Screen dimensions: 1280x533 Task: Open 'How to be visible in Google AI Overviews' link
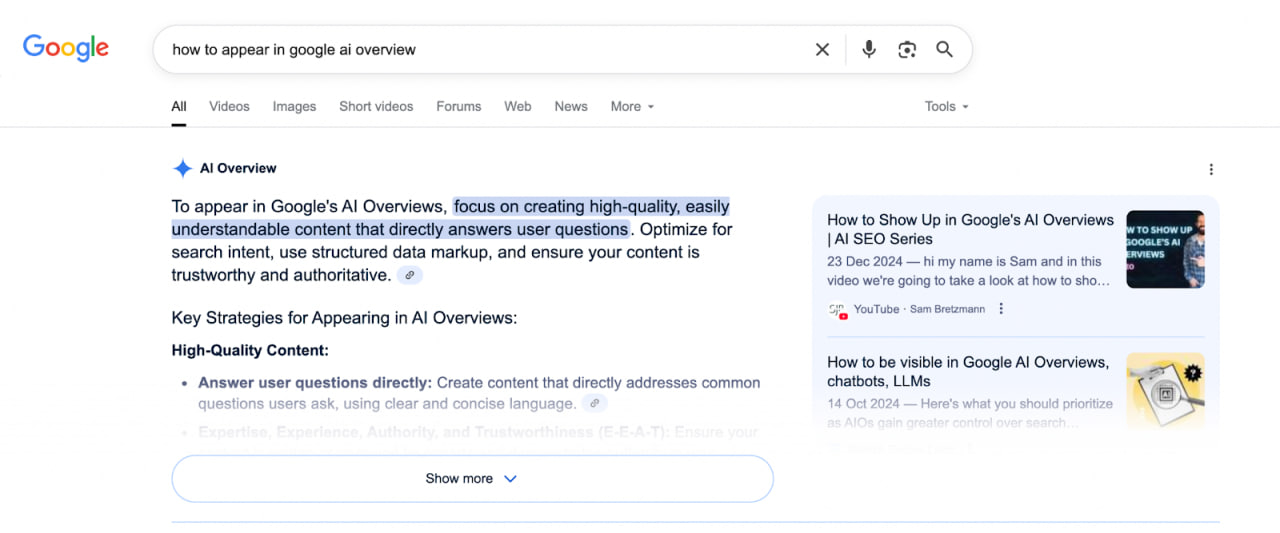point(967,371)
